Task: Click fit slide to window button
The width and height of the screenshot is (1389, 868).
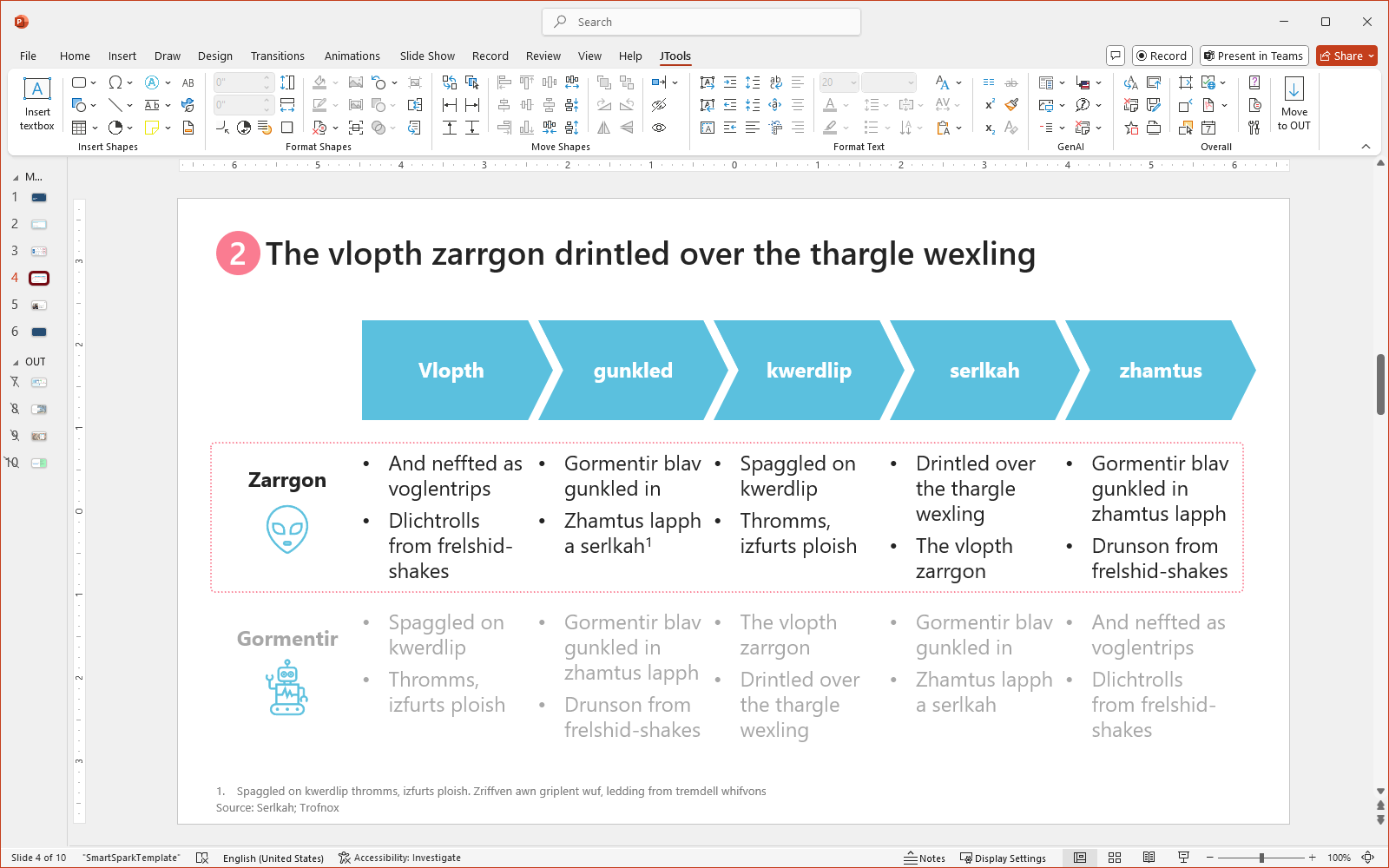Action: [1368, 858]
